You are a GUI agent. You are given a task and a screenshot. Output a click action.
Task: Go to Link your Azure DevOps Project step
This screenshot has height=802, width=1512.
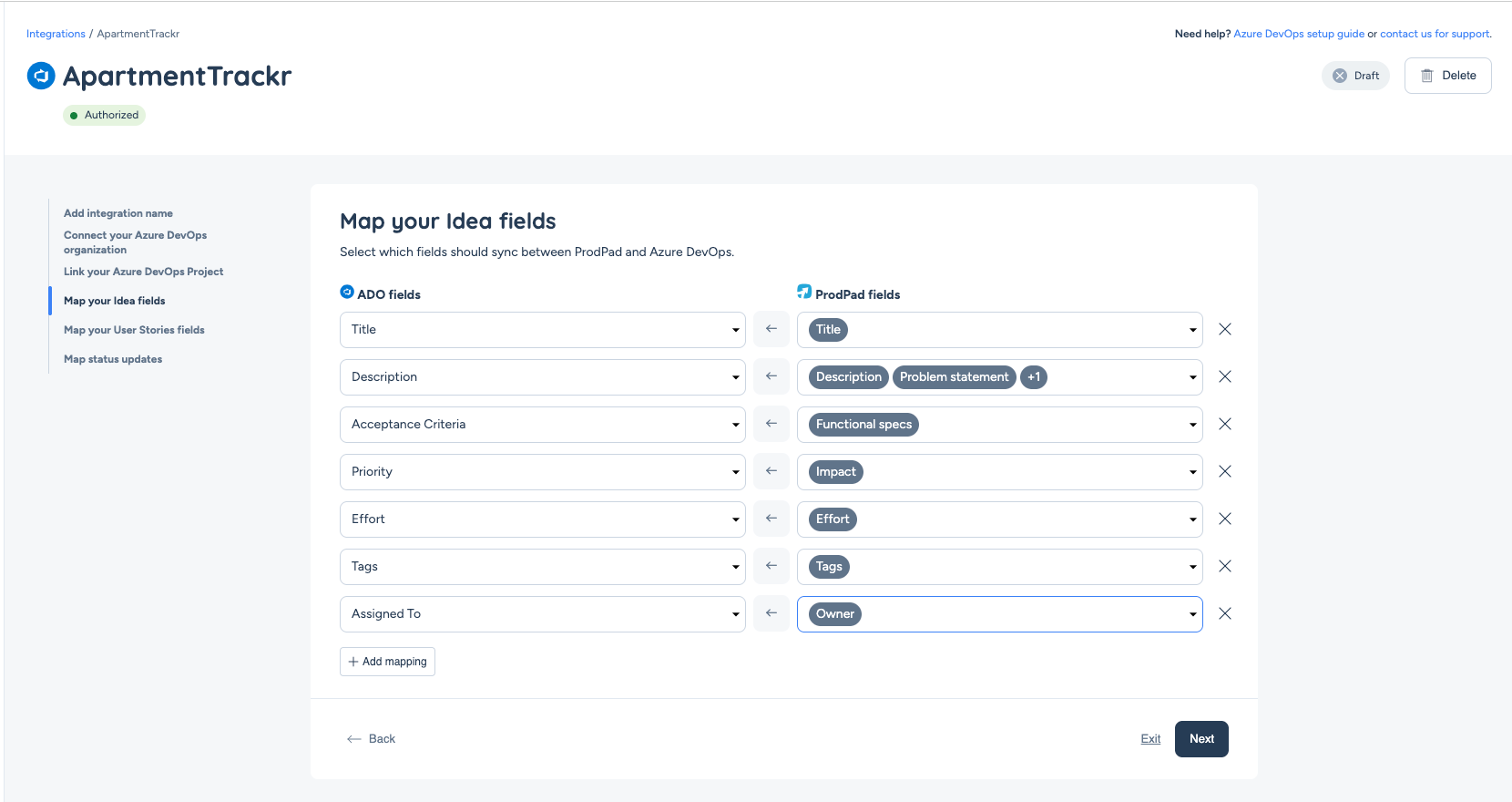(x=143, y=272)
